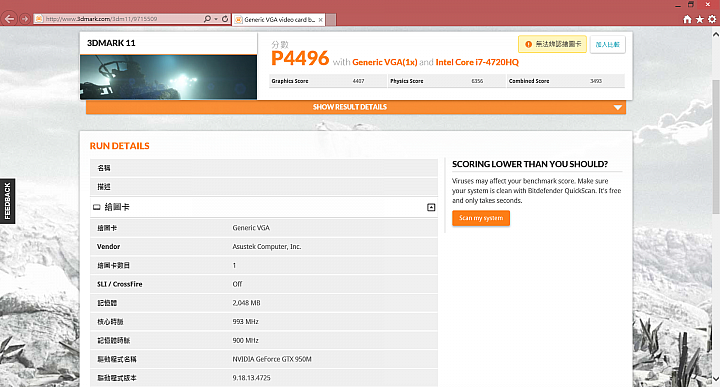Click SCORING LOWER THAN YOU SHOULD heading
The height and width of the screenshot is (387, 720).
pos(530,164)
